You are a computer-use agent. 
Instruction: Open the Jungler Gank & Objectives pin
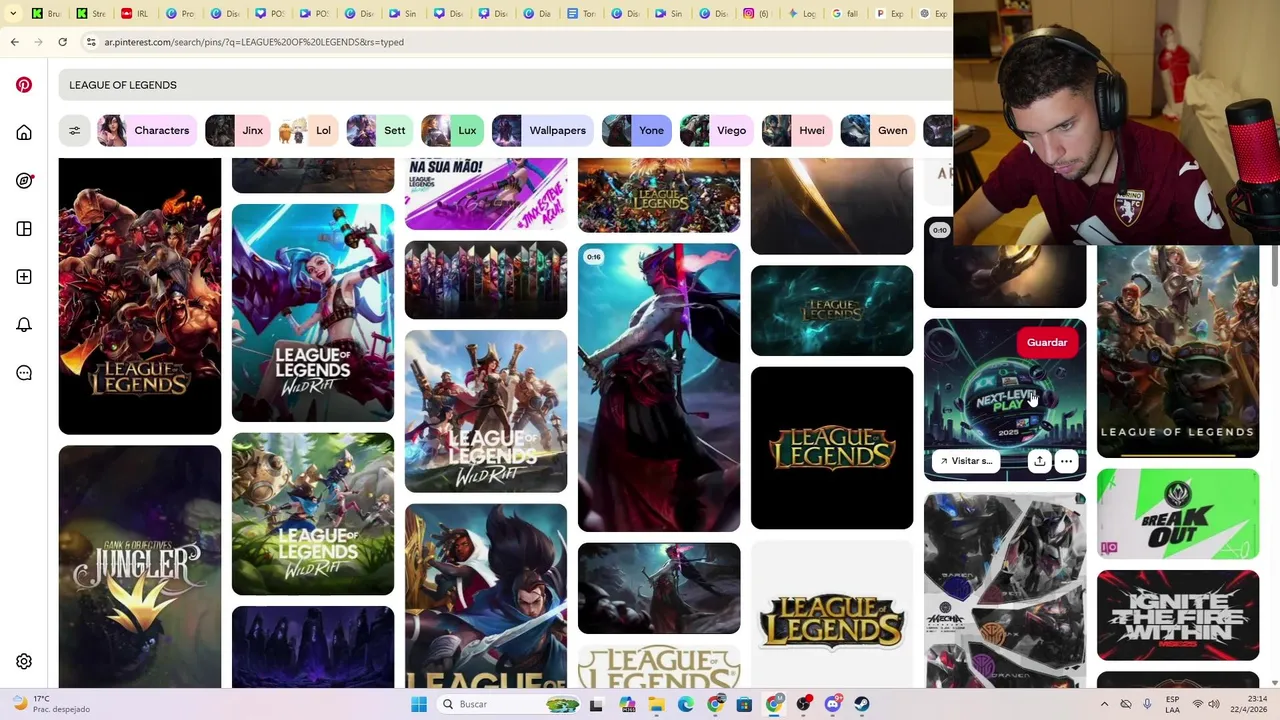tap(140, 566)
